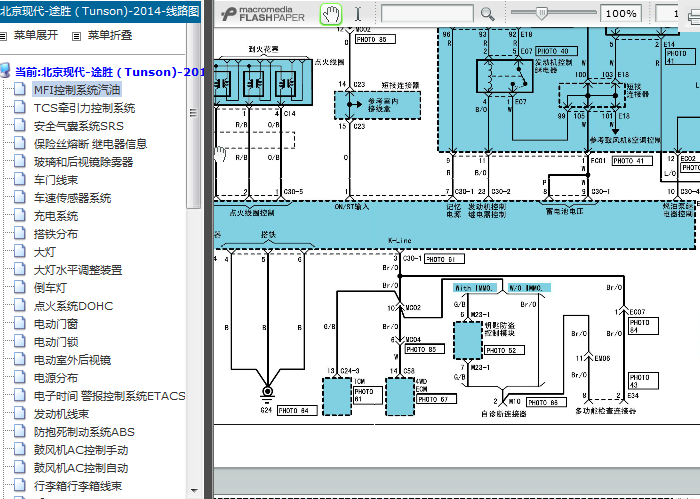
Task: Click the icon beside 菜单折叠
Action: (x=77, y=36)
